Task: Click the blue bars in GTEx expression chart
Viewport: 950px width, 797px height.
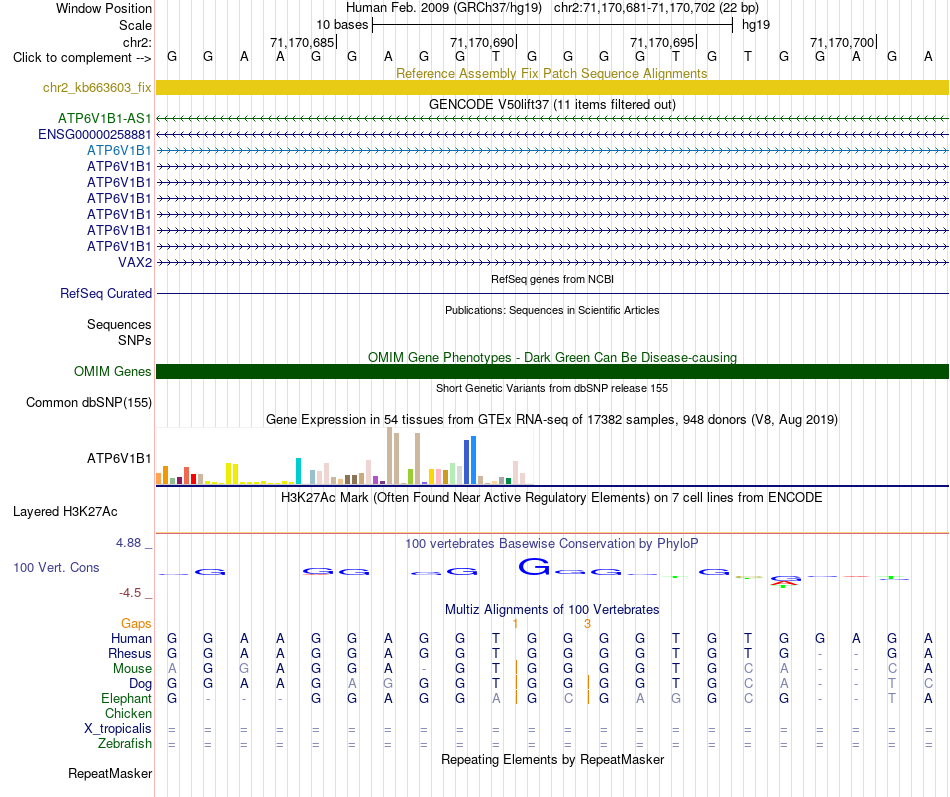Action: tap(470, 460)
